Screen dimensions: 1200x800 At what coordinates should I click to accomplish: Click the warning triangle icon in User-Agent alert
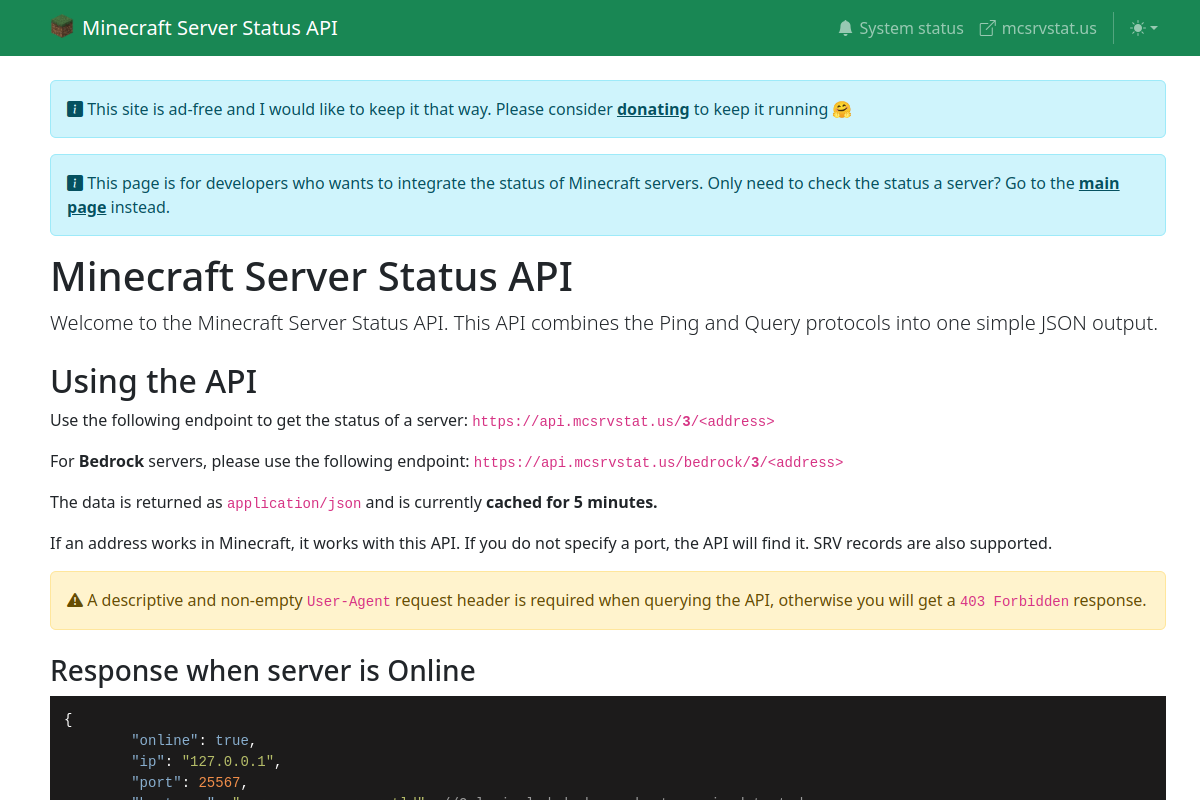[x=75, y=600]
